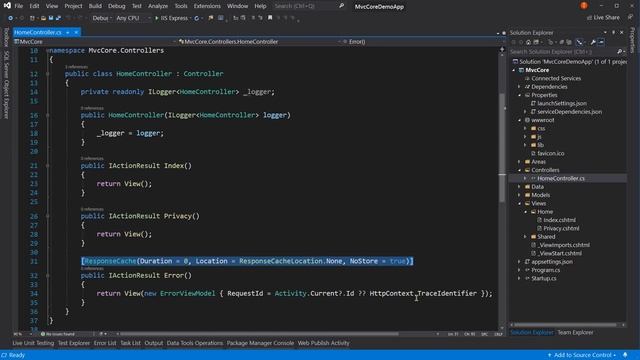Select favicon.ico in Solution Explorer
Viewport: 640px width, 360px height.
(x=551, y=153)
